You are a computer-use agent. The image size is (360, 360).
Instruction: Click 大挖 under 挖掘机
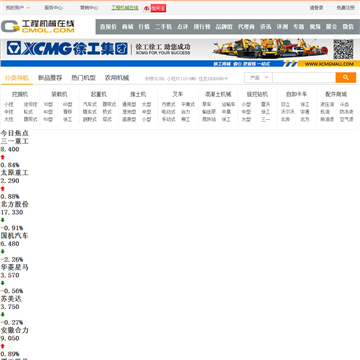point(9,119)
